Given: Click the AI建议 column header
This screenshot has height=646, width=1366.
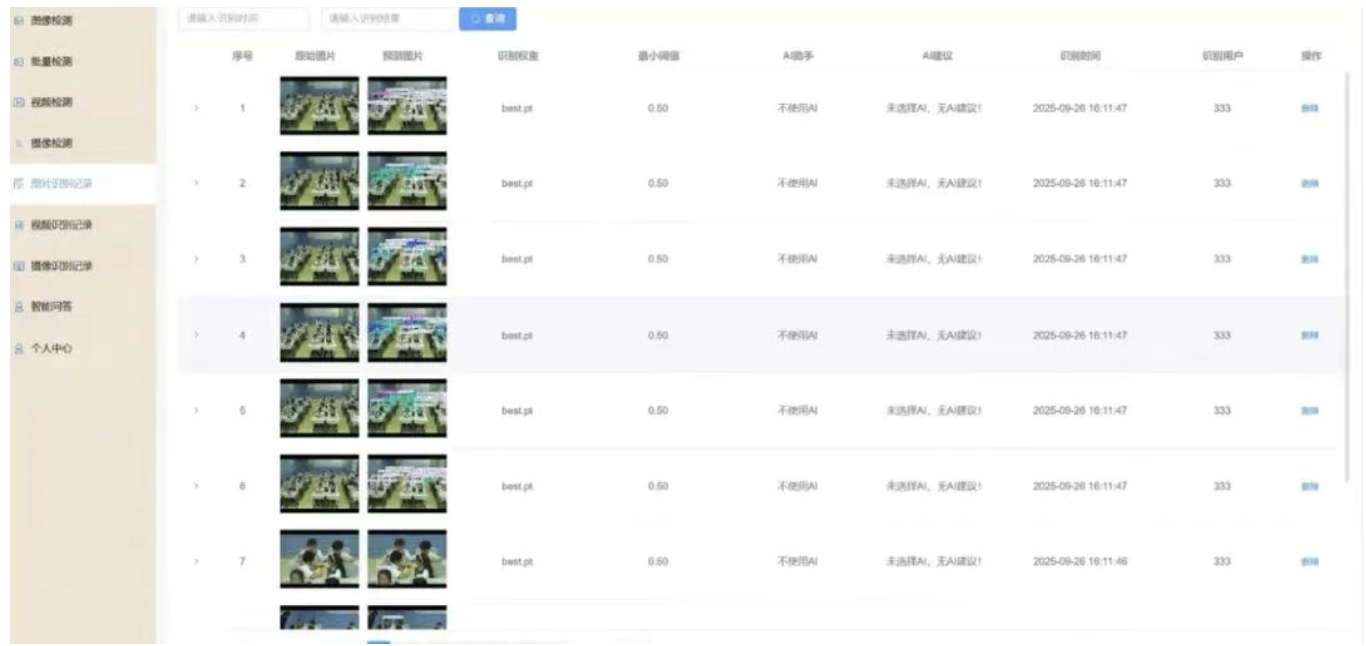Looking at the screenshot, I should [937, 57].
